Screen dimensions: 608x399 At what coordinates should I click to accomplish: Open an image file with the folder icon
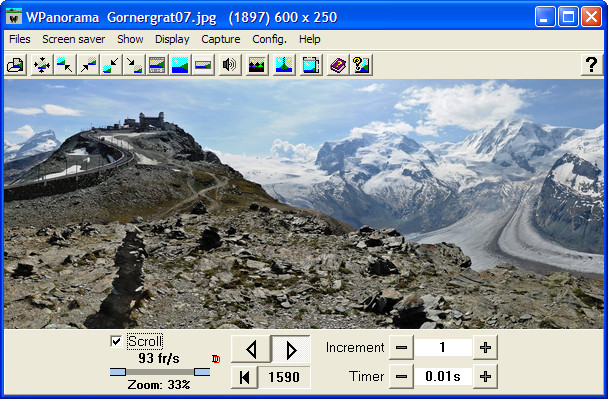click(16, 65)
